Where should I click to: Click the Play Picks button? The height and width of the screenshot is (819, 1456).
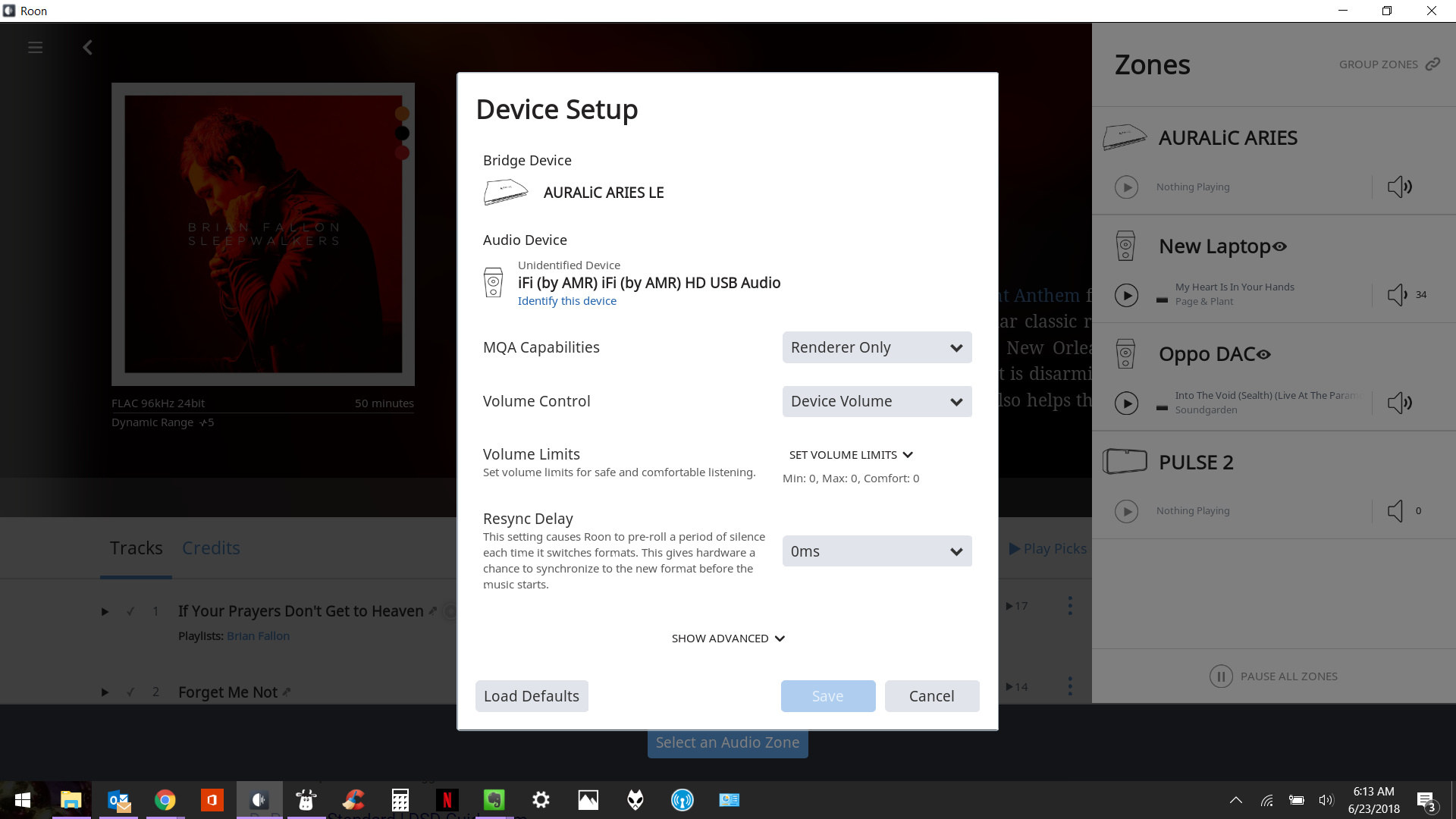pos(1048,549)
